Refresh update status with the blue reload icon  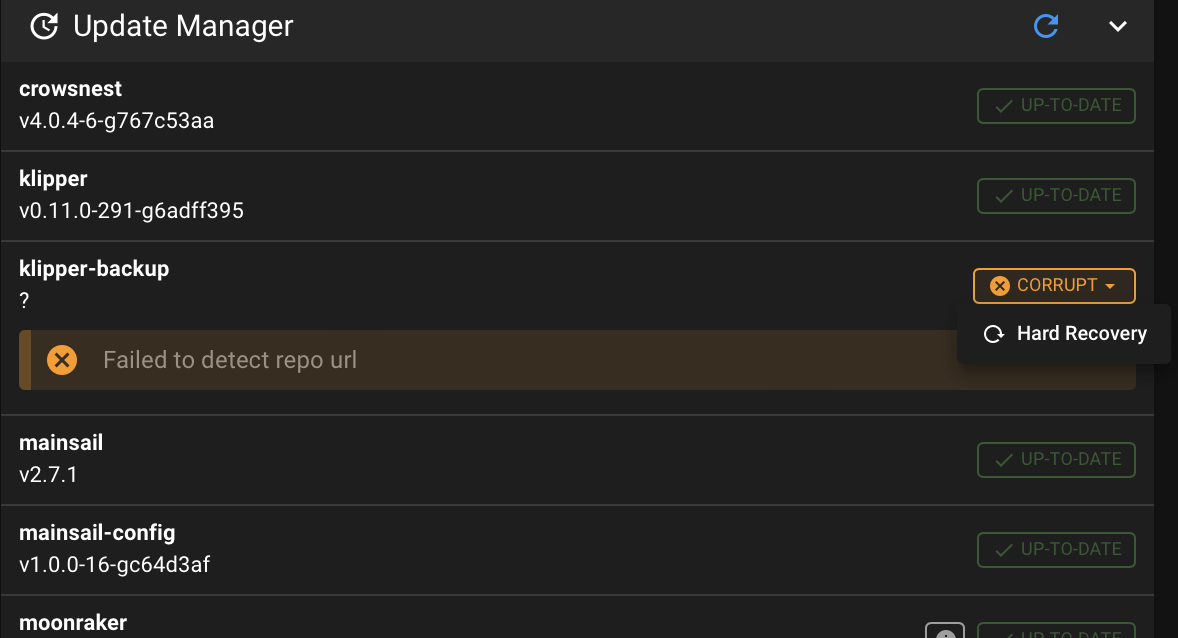1046,26
